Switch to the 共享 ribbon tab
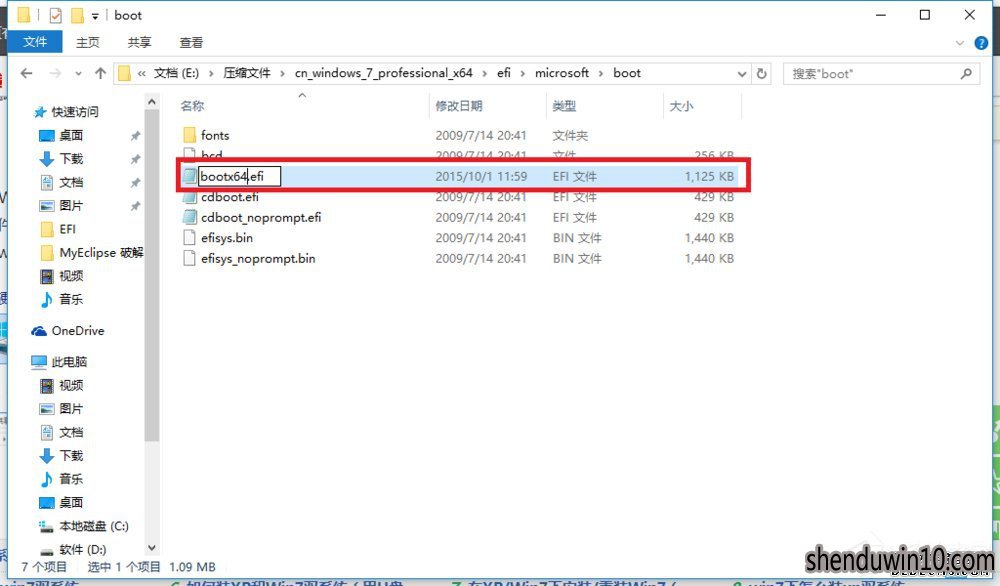1000x586 pixels. [139, 43]
